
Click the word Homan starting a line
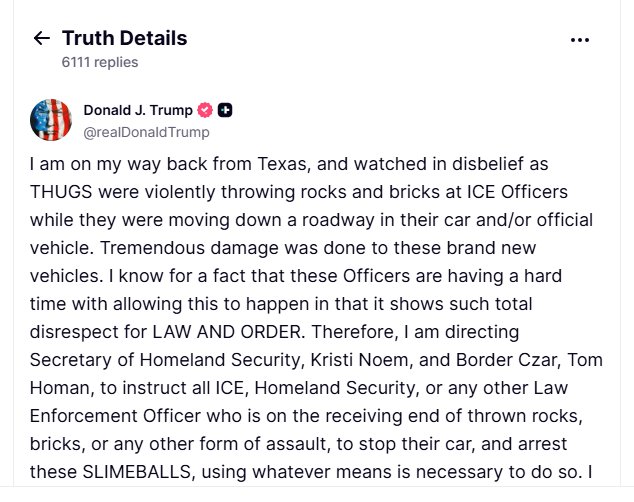(x=59, y=388)
